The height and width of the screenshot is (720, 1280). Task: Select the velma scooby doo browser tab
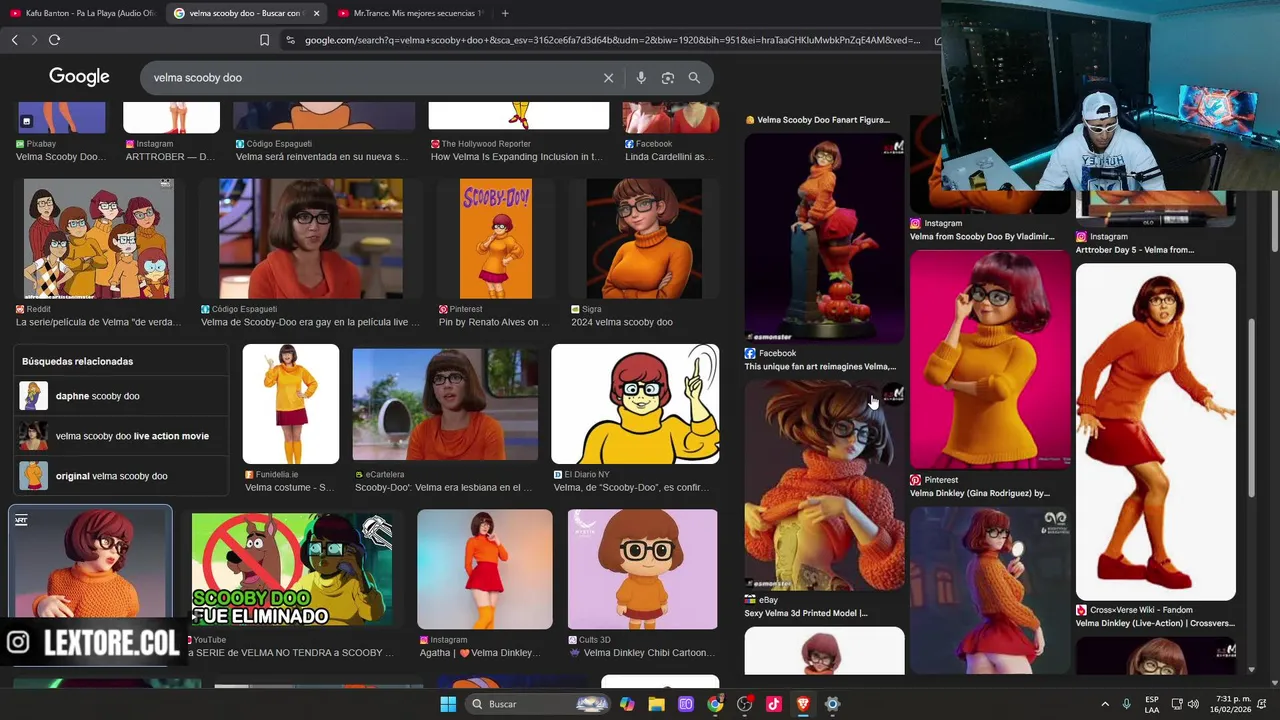tap(246, 13)
